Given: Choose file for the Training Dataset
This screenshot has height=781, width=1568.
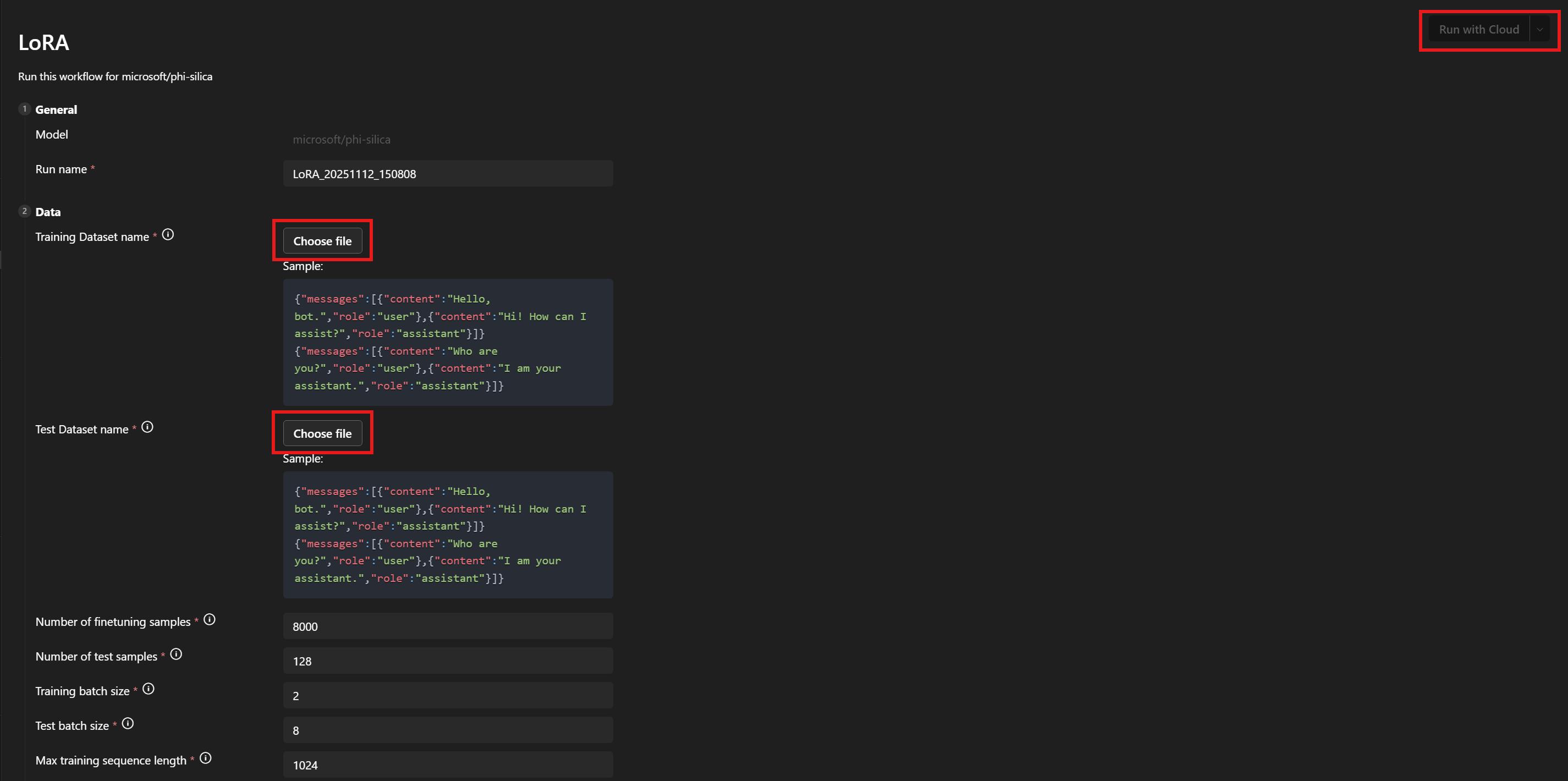Looking at the screenshot, I should click(323, 240).
